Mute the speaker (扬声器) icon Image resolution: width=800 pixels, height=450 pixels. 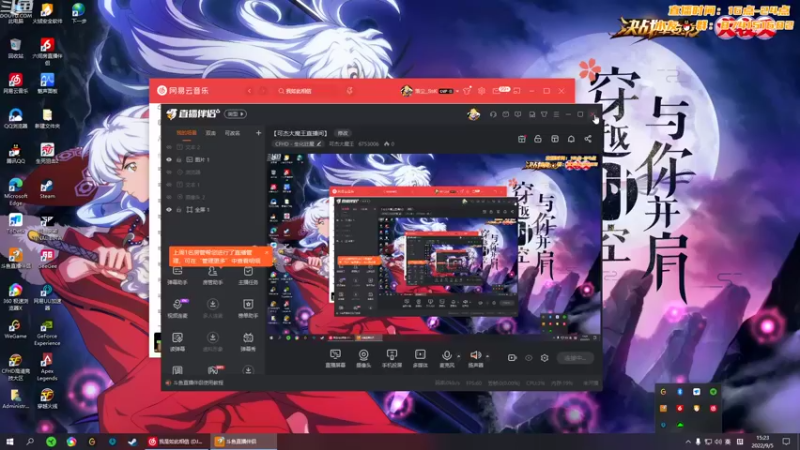coord(475,355)
